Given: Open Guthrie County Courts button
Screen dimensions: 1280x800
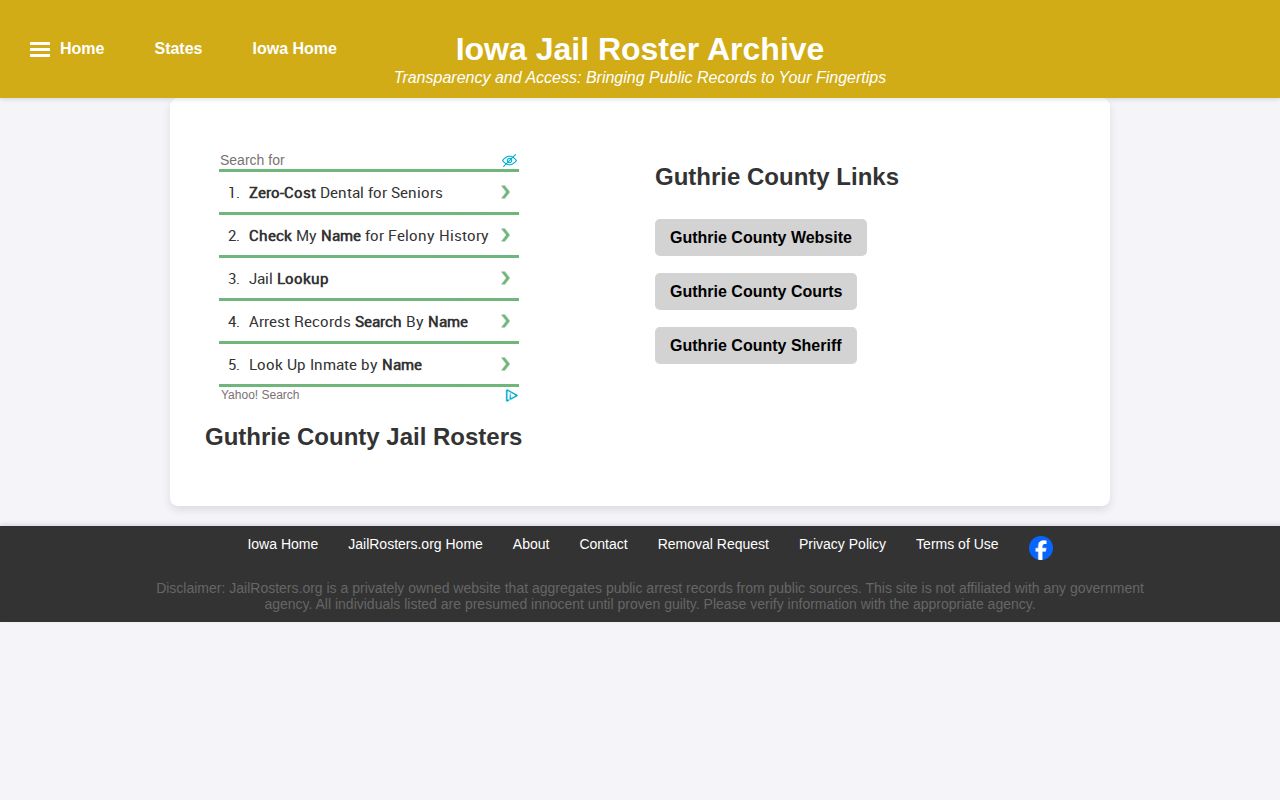Looking at the screenshot, I should tap(756, 292).
